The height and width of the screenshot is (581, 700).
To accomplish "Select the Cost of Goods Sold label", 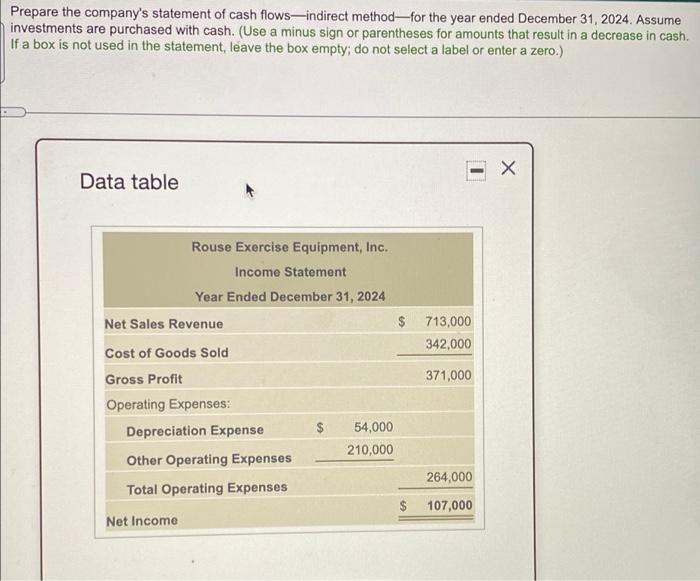I will 167,353.
